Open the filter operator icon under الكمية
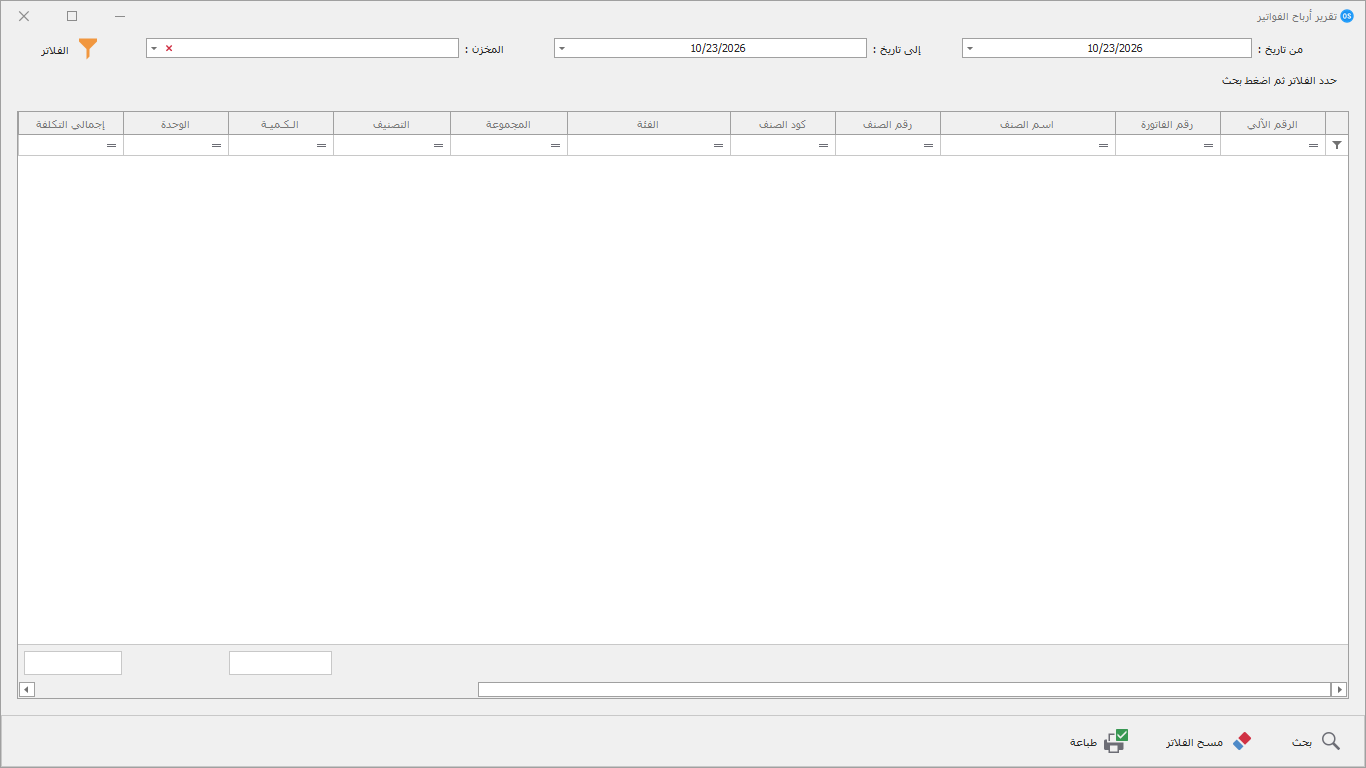Screen dimensions: 1366x768 click(x=321, y=146)
